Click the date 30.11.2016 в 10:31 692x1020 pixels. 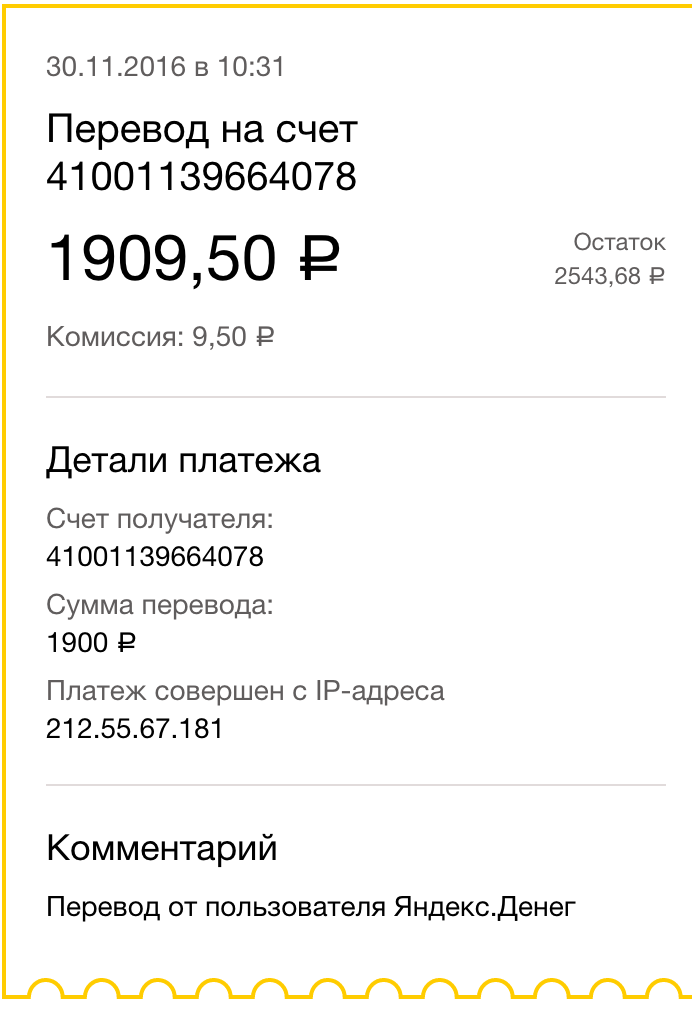tap(166, 67)
